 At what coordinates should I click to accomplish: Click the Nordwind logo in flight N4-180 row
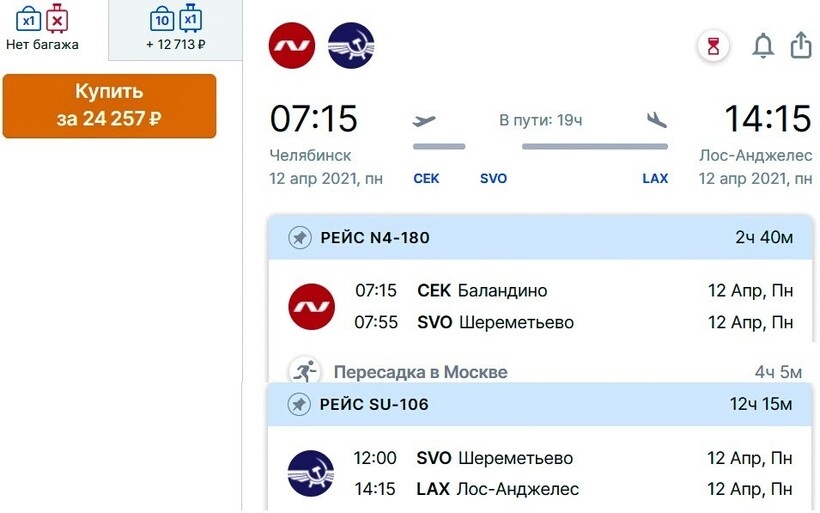coord(311,307)
